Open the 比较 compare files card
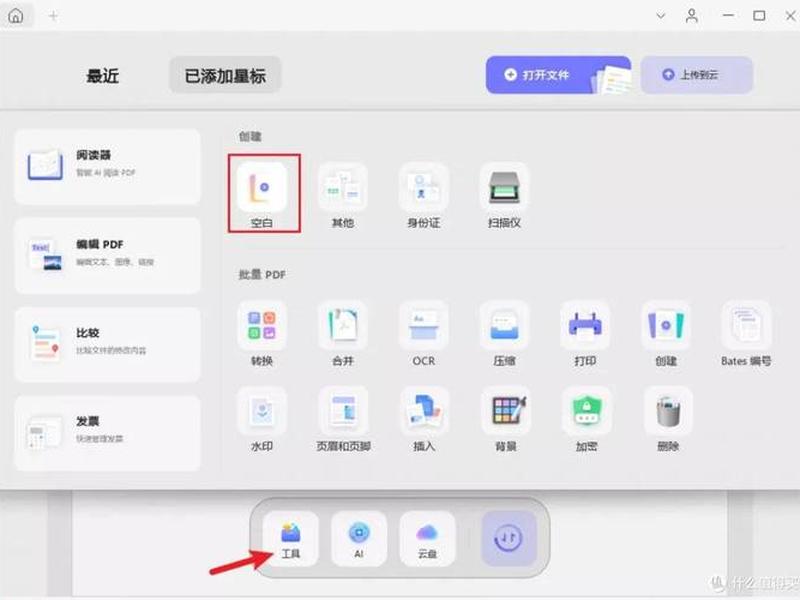Screen dimensions: 800x600 pyautogui.click(x=108, y=344)
